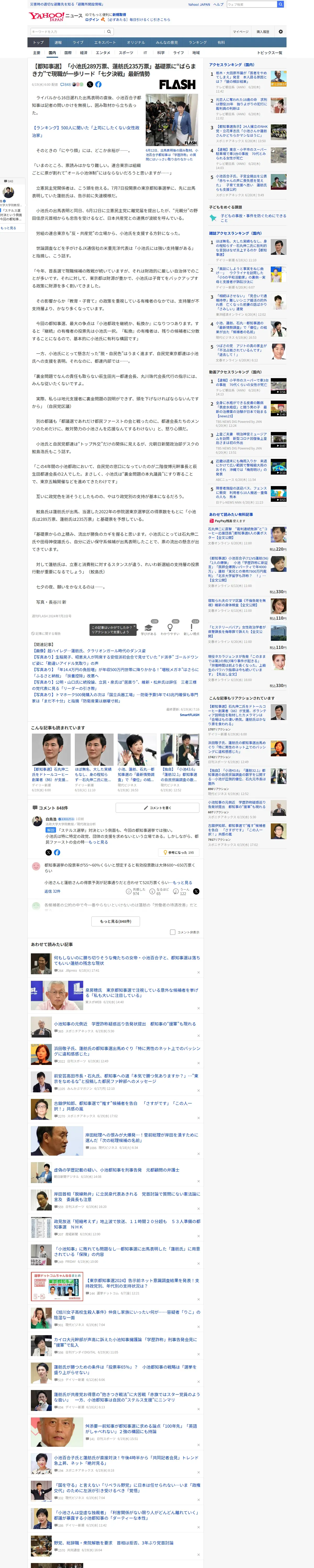Open 返信 32件 replies
This screenshot has width=314, height=1568.
(52, 891)
